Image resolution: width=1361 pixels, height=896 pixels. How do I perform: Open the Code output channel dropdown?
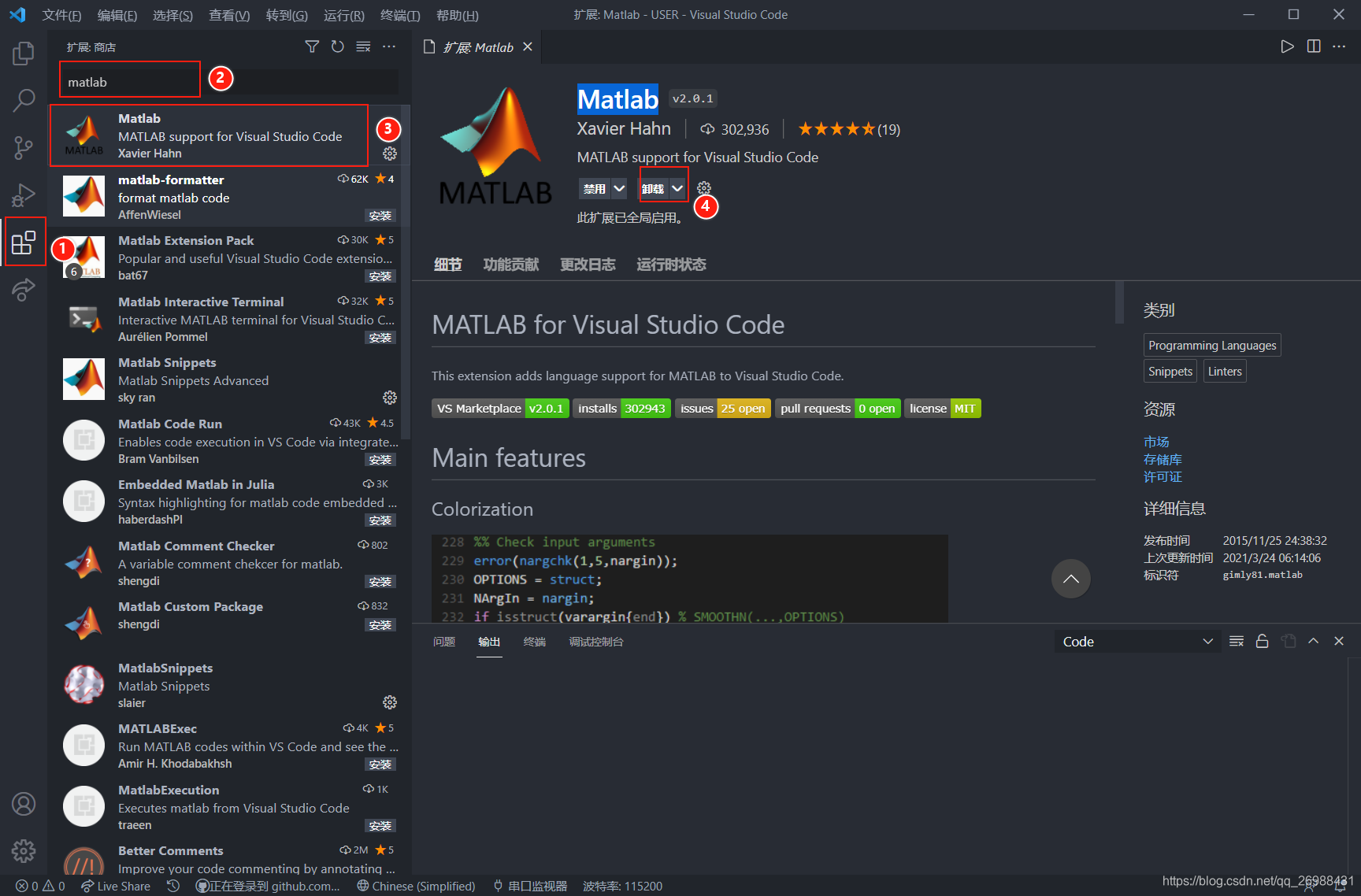(x=1137, y=642)
